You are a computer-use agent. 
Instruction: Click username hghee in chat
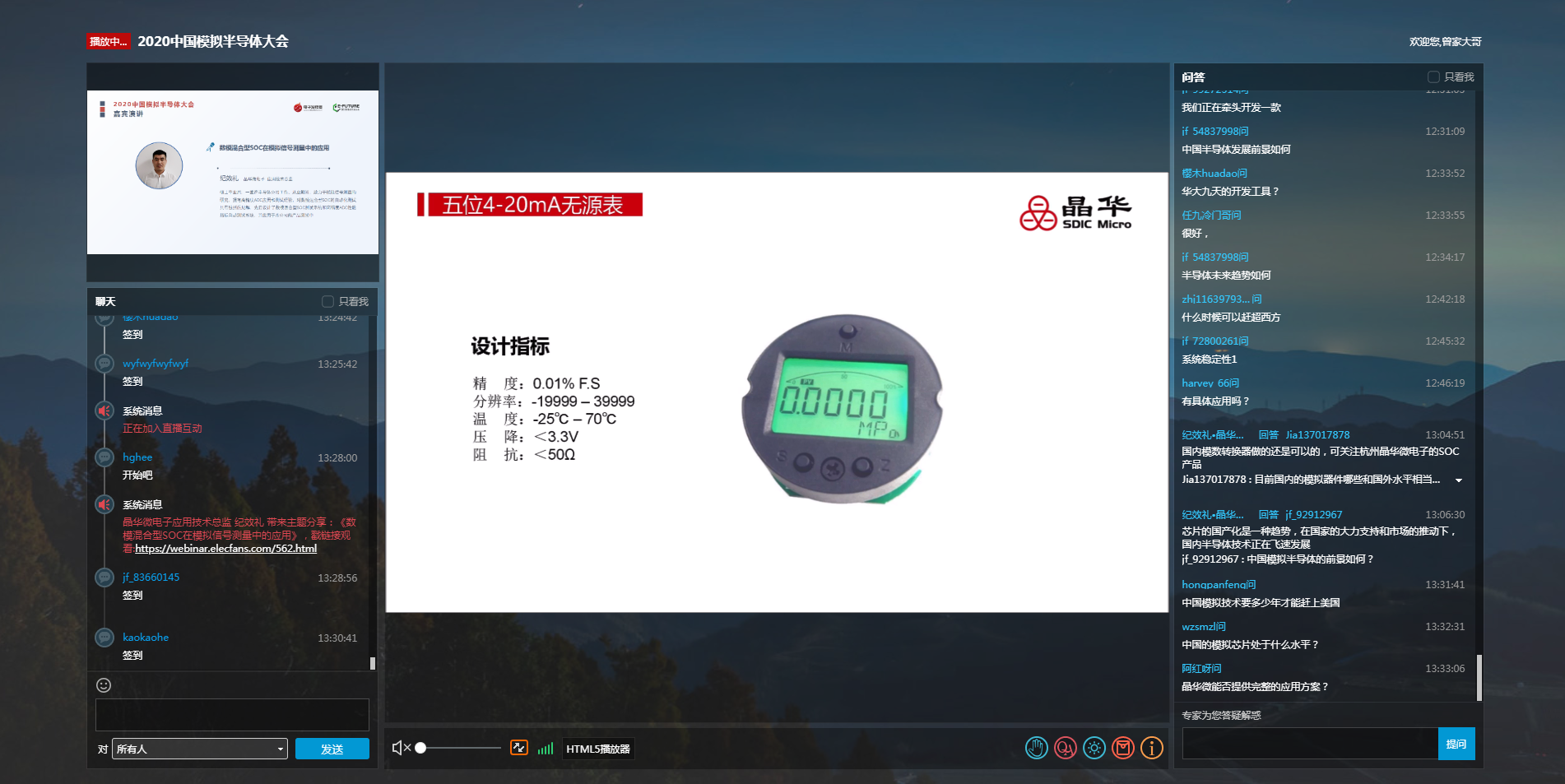[137, 457]
